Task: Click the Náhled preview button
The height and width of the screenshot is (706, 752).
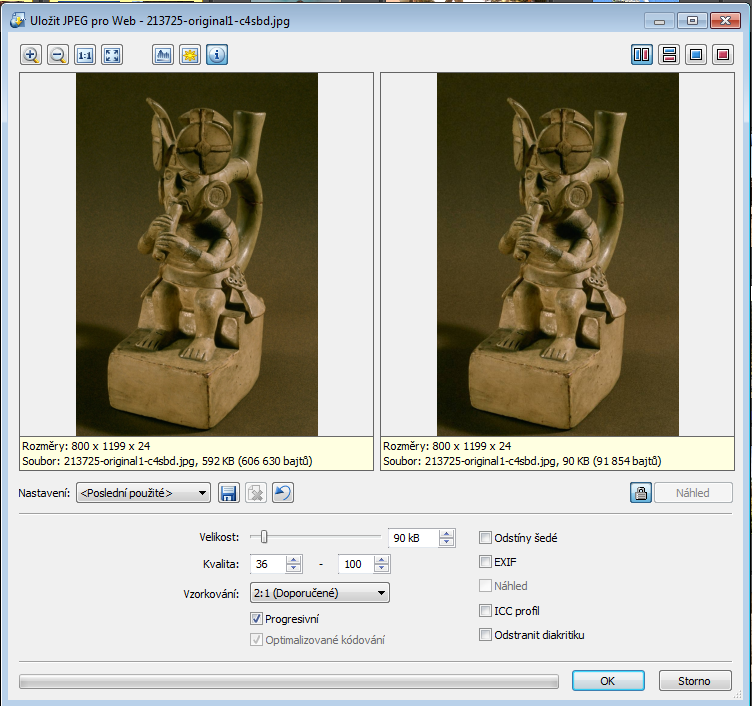Action: pyautogui.click(x=693, y=493)
